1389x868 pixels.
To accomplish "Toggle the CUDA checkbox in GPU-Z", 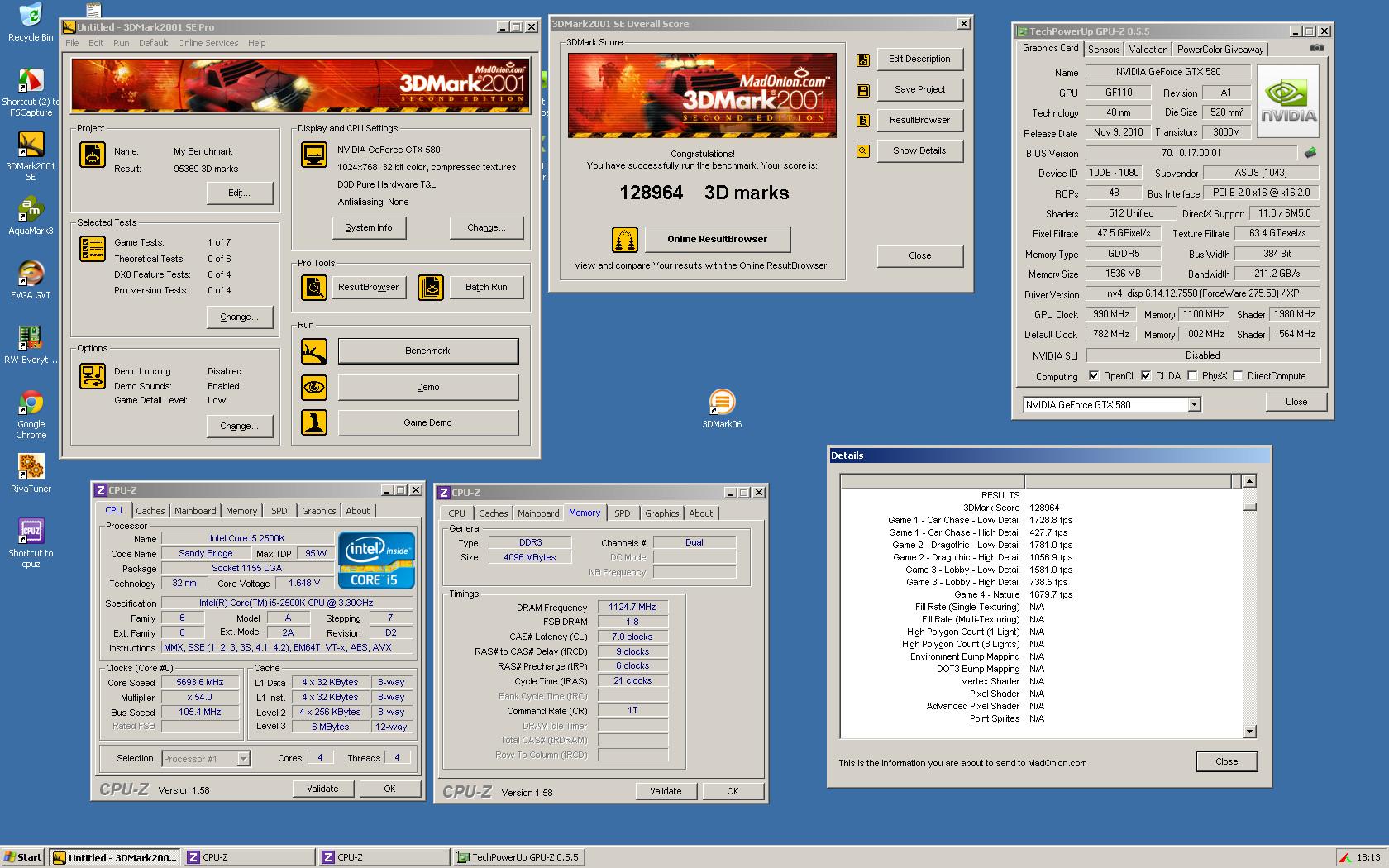I will tap(1146, 376).
